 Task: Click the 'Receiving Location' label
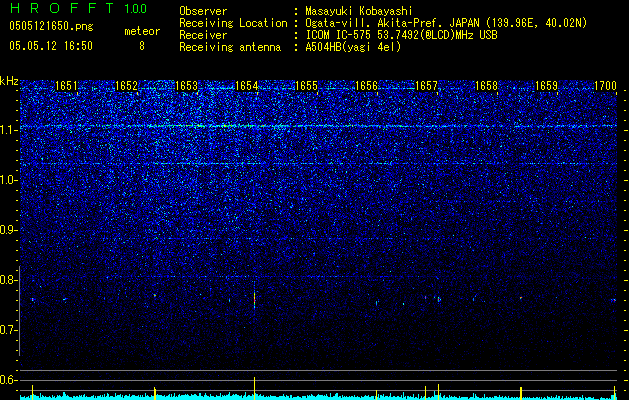[233, 23]
